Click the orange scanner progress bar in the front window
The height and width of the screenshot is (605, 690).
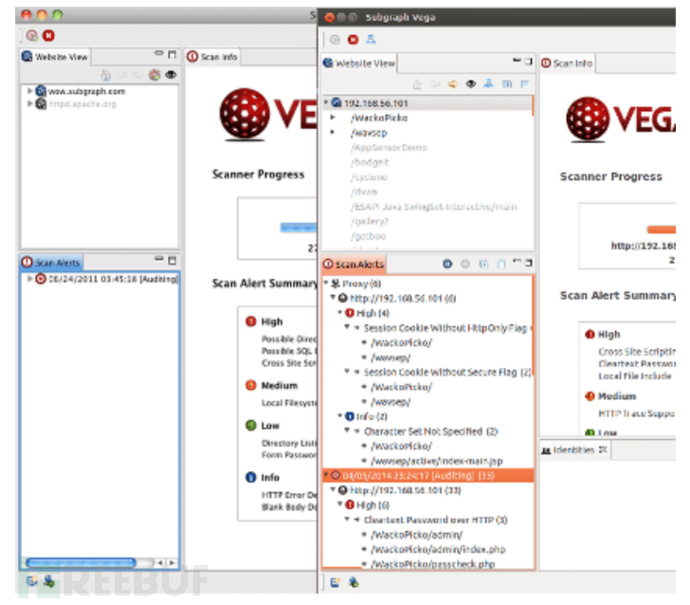coord(661,229)
